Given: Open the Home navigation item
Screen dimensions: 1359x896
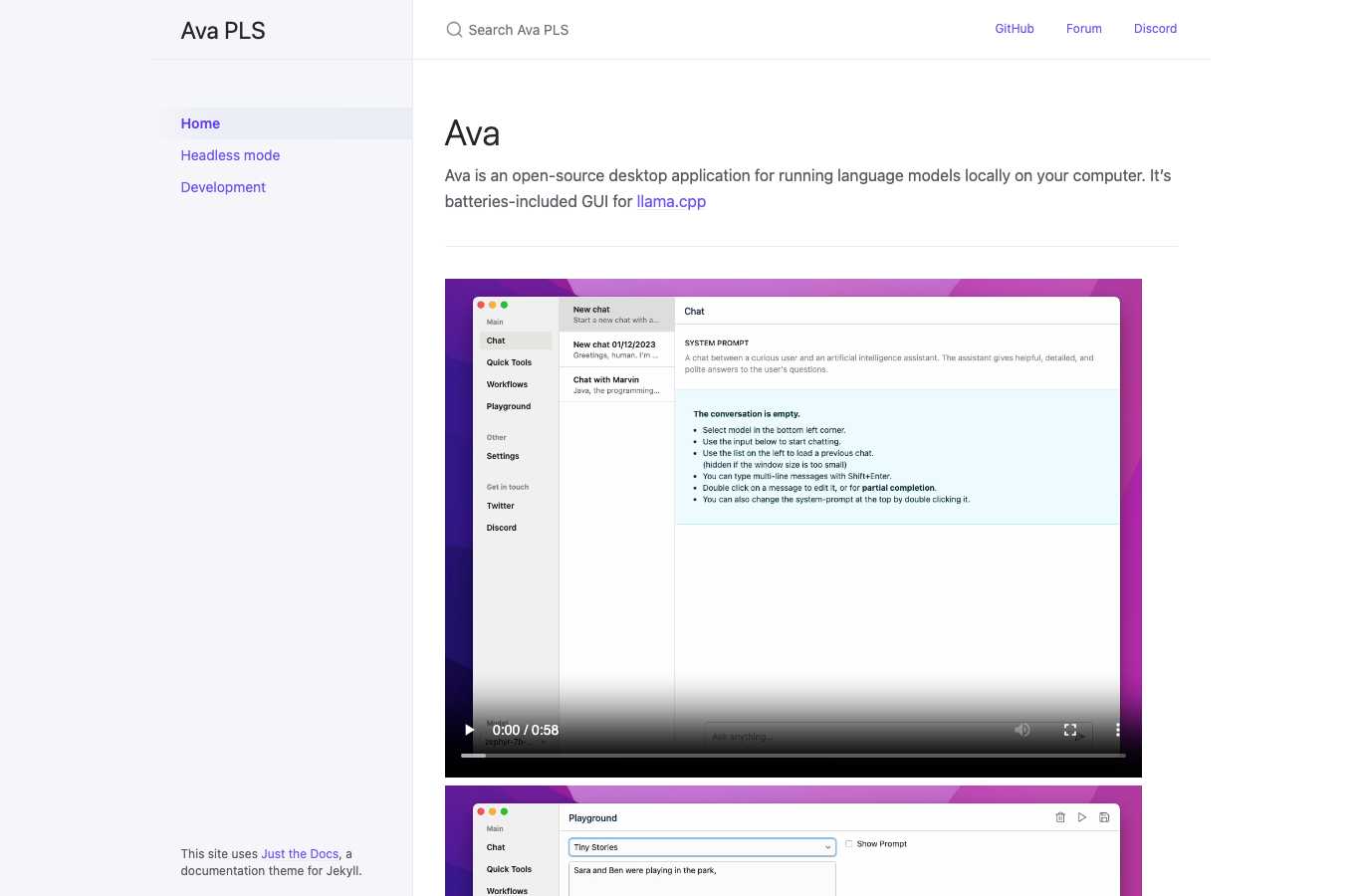Looking at the screenshot, I should click(200, 123).
